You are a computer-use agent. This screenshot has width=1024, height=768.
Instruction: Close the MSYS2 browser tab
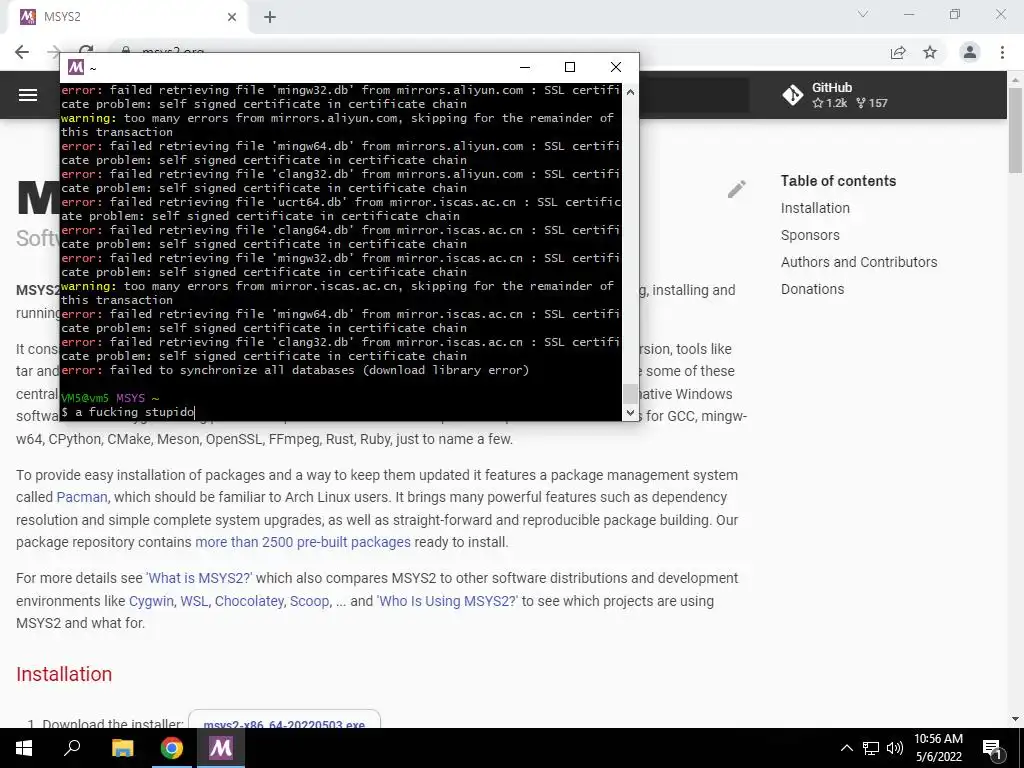232,17
